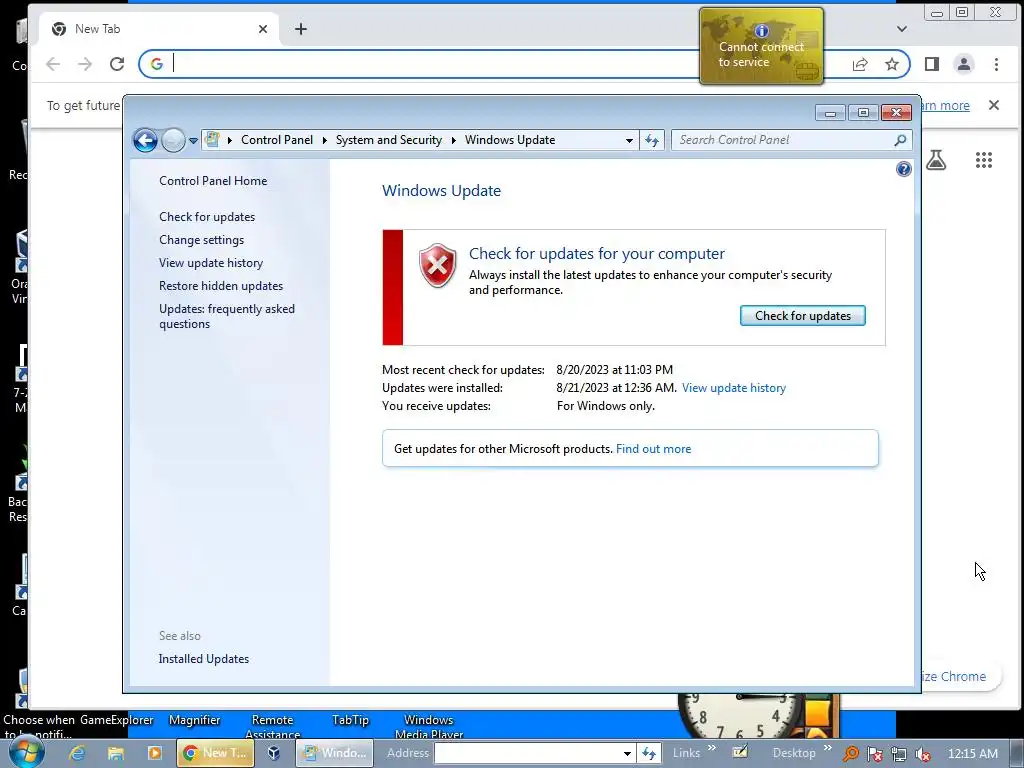Viewport: 1024px width, 768px height.
Task: Click the taskbar clock 12:15 AM
Action: pyautogui.click(x=972, y=754)
